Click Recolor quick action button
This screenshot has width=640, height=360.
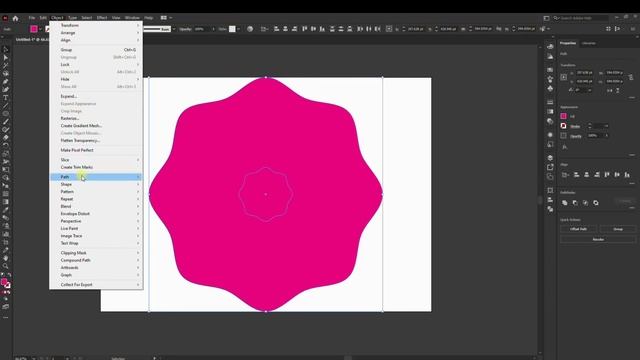tap(598, 240)
